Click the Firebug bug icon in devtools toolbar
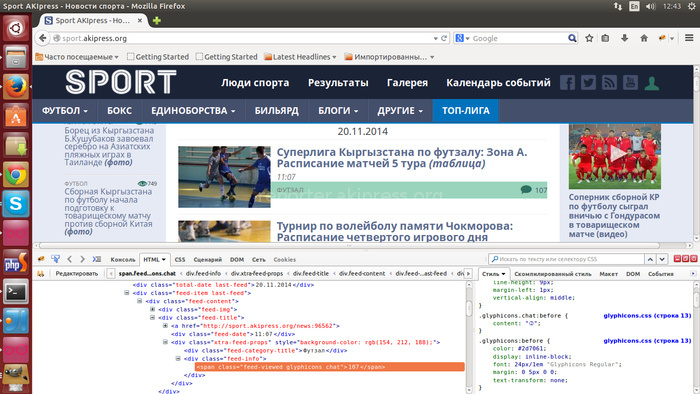This screenshot has height=394, width=700. pos(41,259)
